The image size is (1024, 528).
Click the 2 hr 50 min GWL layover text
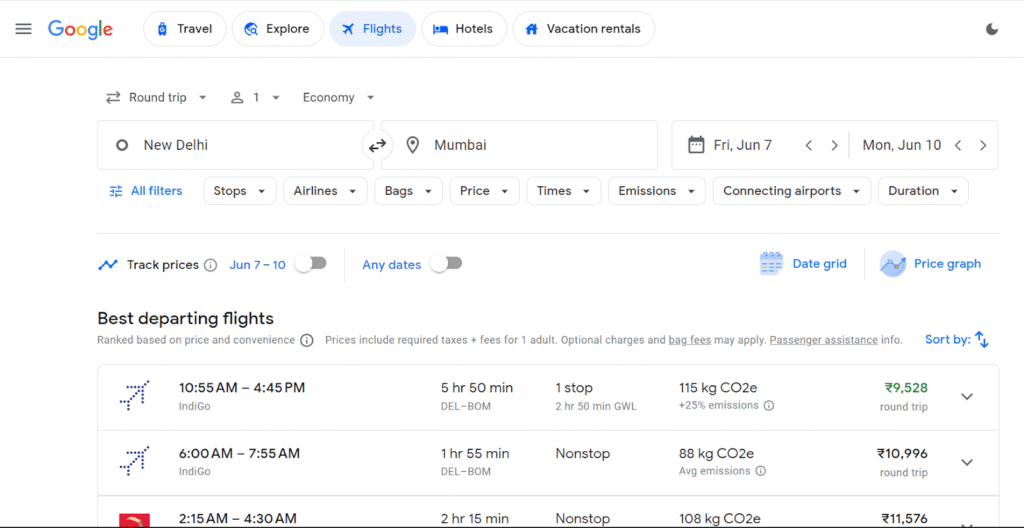point(596,406)
